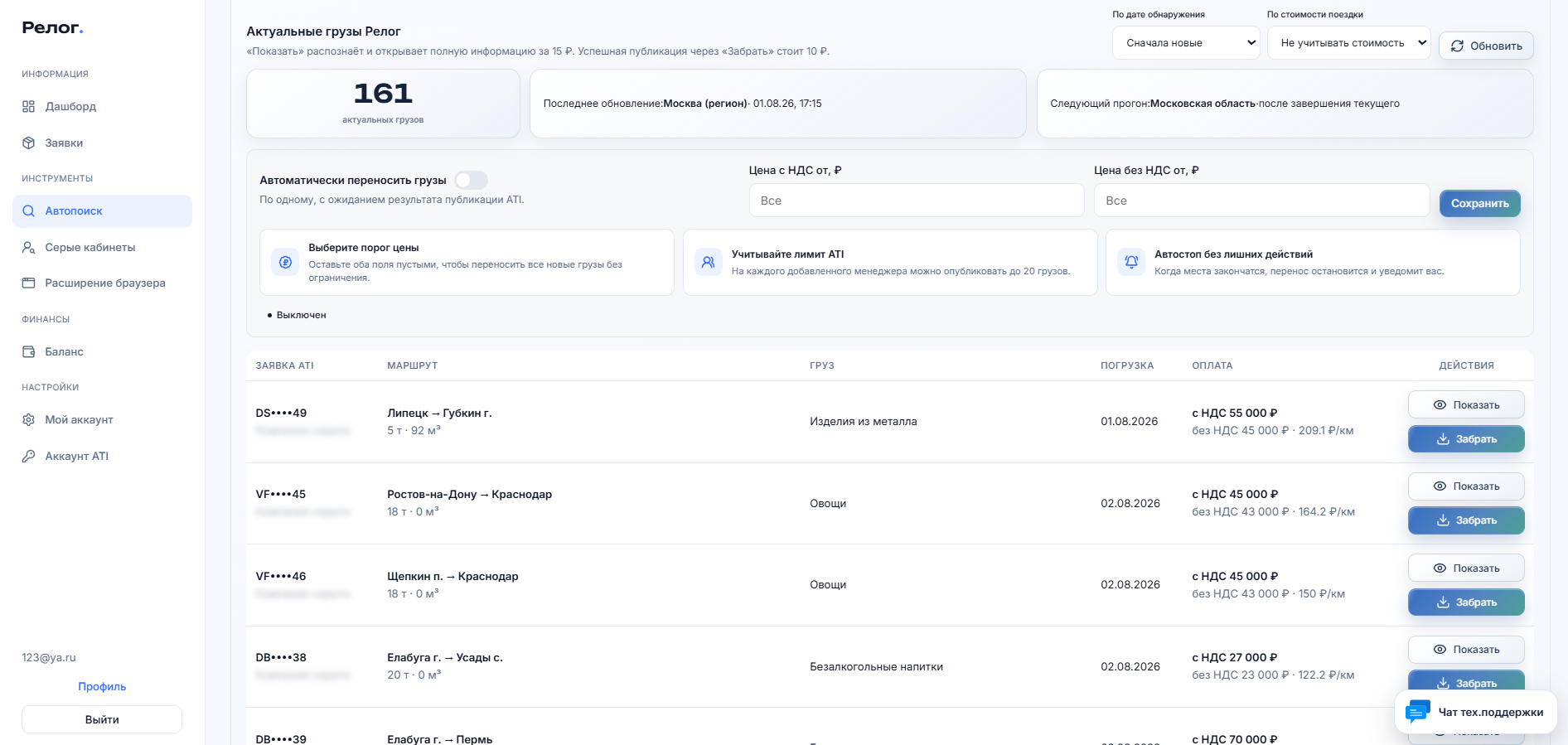Click Забрать for cargo VF••••46
The width and height of the screenshot is (1568, 745).
[1466, 602]
